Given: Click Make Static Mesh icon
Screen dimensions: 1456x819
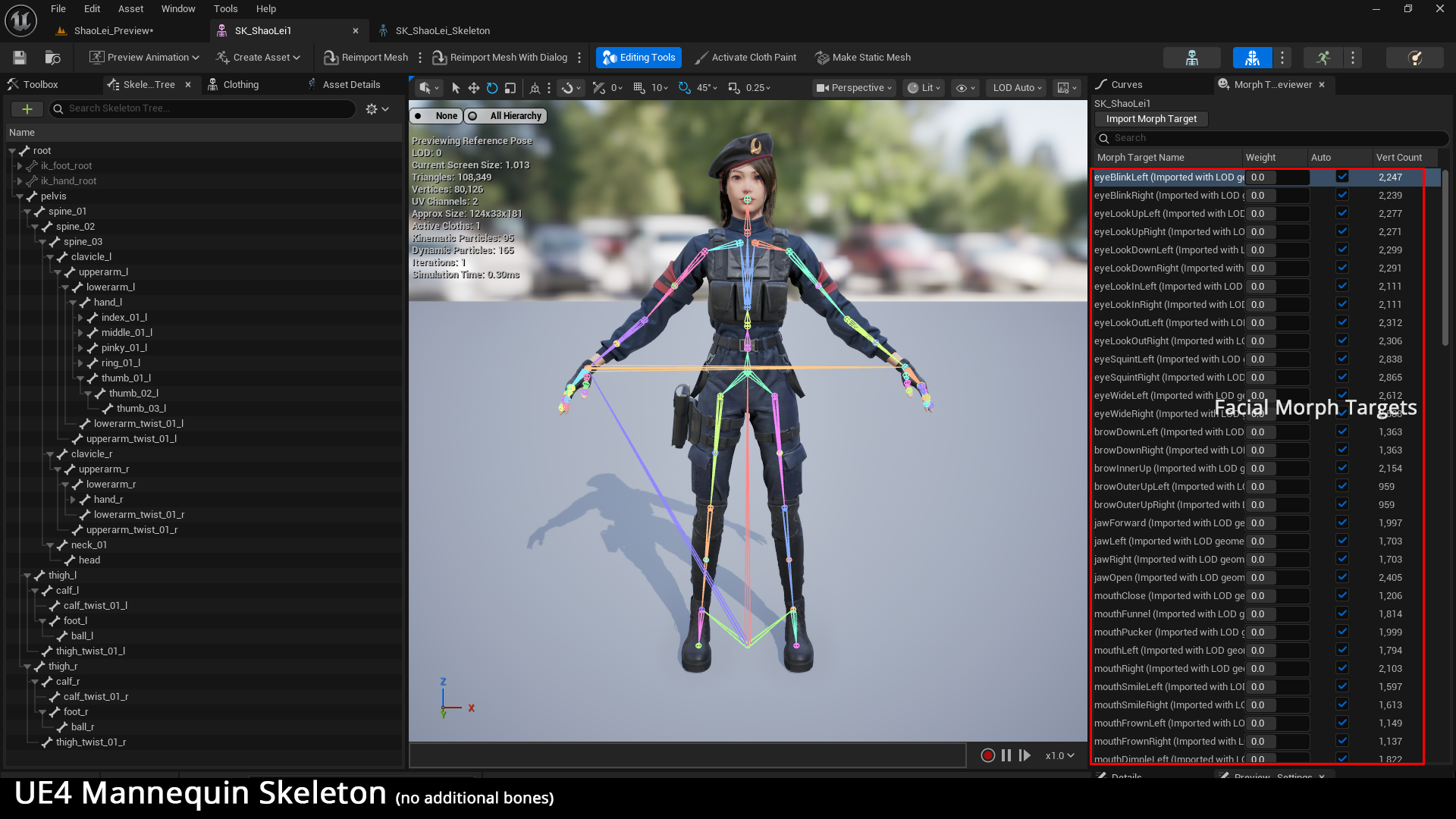Looking at the screenshot, I should click(x=822, y=58).
